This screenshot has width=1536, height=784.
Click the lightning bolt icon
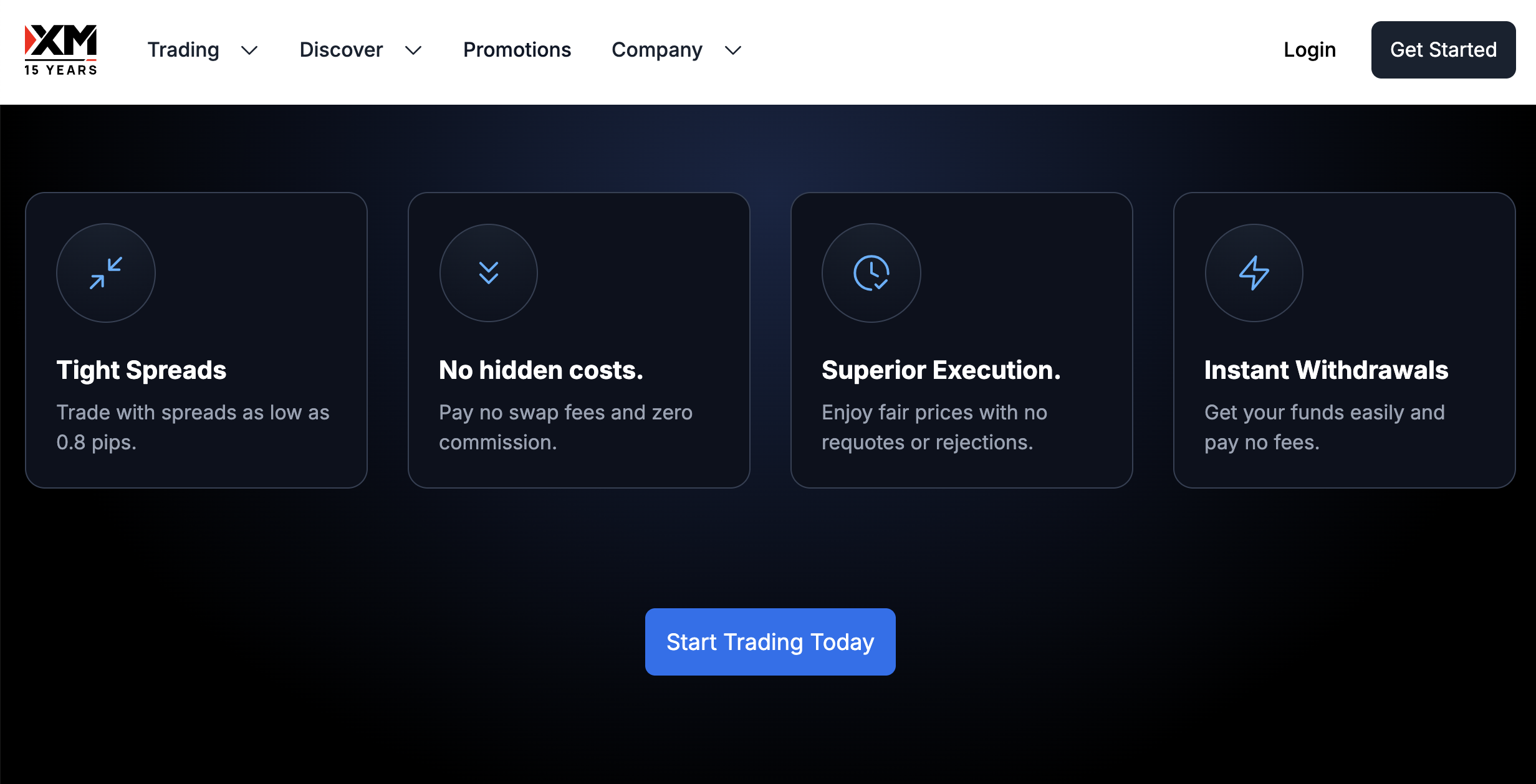click(x=1254, y=273)
